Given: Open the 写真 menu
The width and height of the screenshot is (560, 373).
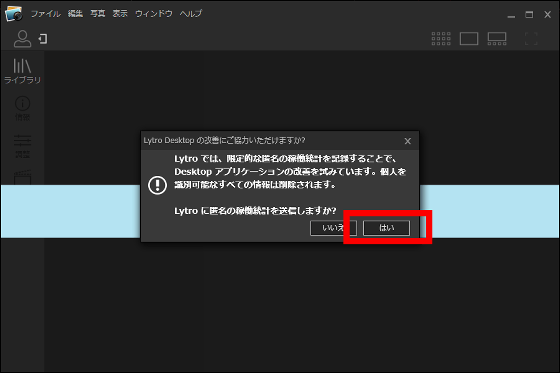Looking at the screenshot, I should [98, 14].
